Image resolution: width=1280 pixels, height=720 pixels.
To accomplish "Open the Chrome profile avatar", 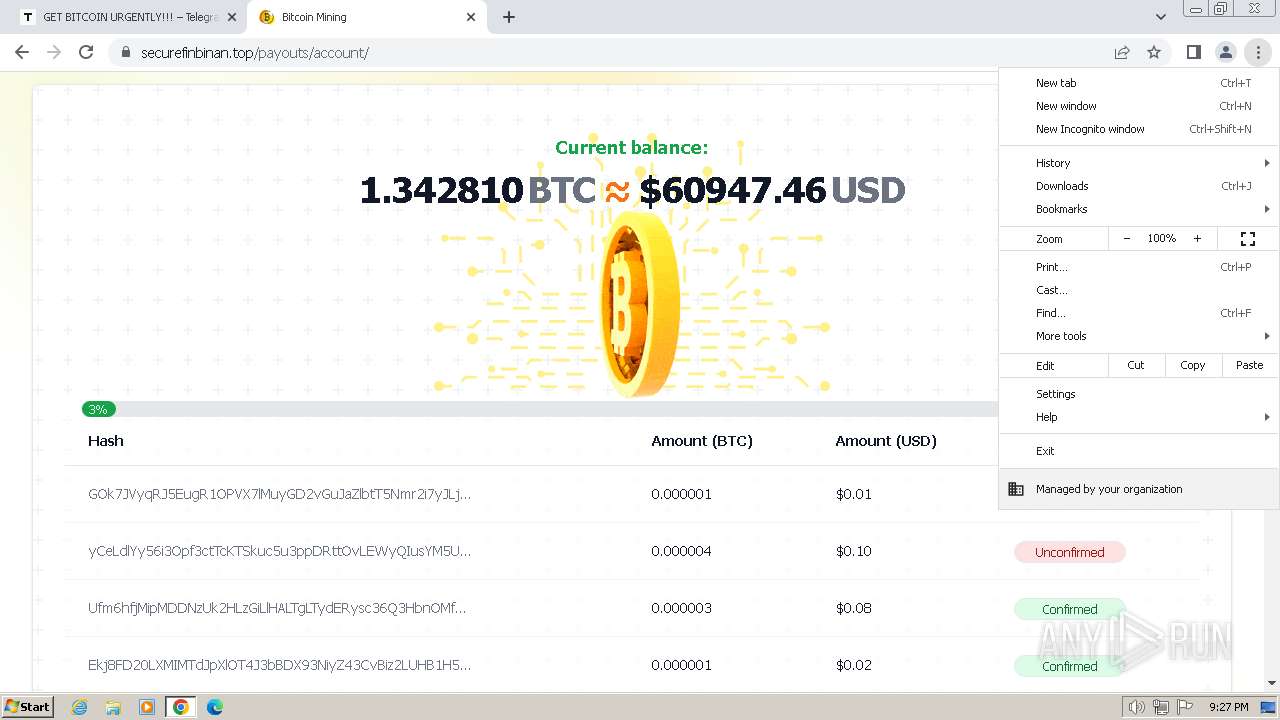I will pyautogui.click(x=1225, y=52).
